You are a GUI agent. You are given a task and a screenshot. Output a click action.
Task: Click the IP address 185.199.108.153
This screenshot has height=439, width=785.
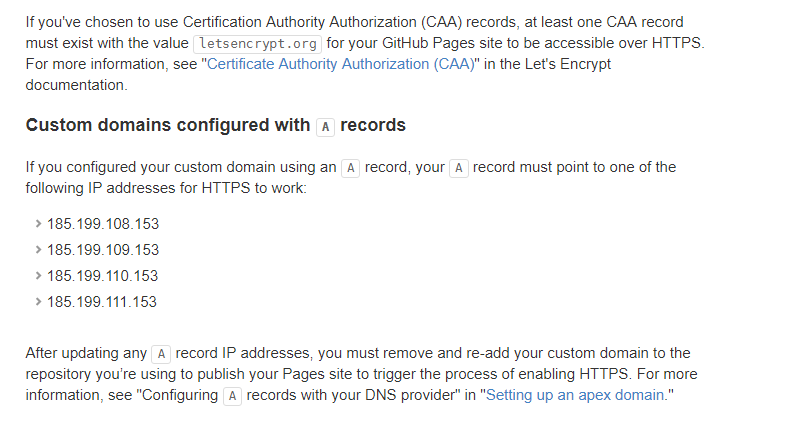103,224
